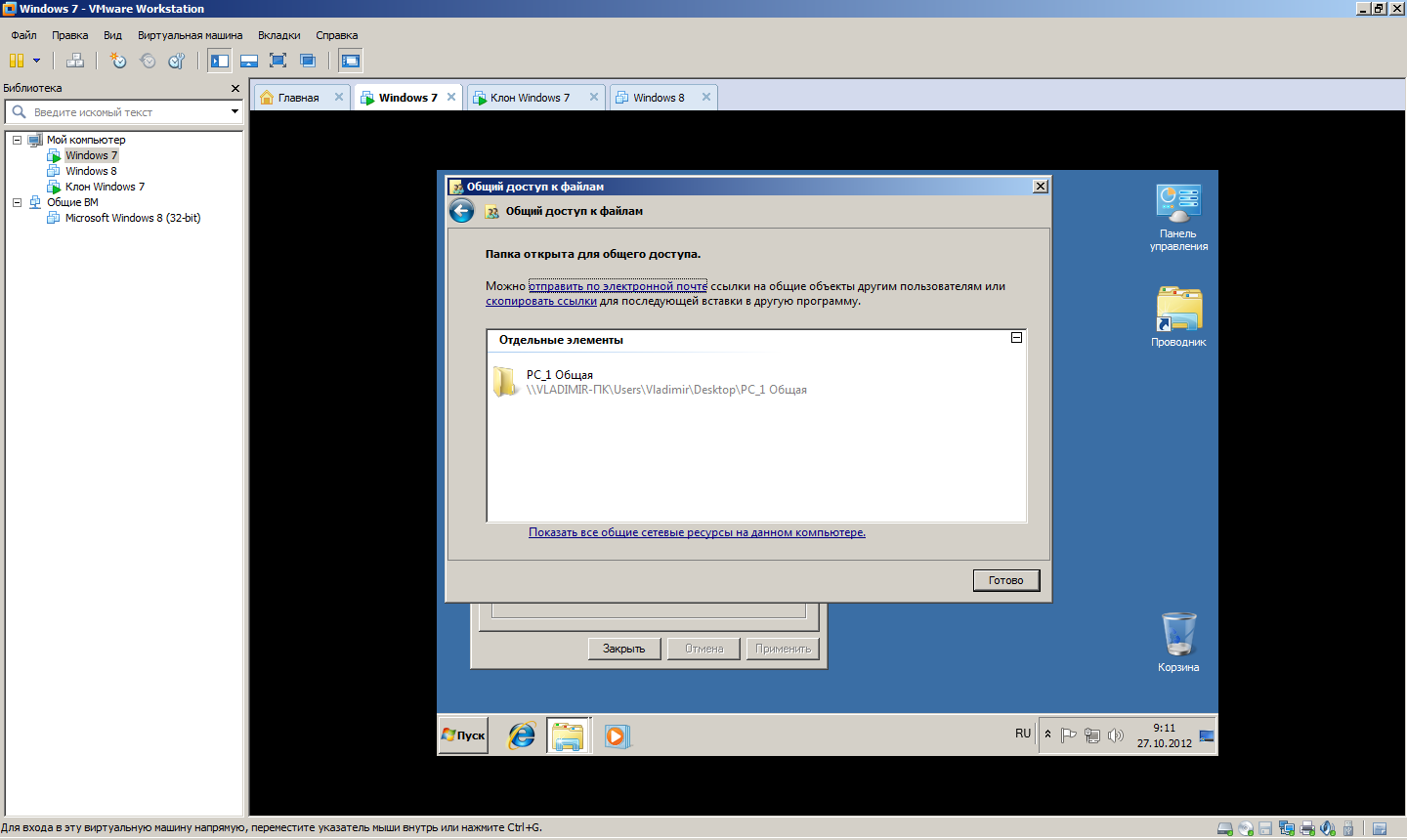This screenshot has height=840, width=1407.
Task: Open the Вкладки menu
Action: click(279, 35)
